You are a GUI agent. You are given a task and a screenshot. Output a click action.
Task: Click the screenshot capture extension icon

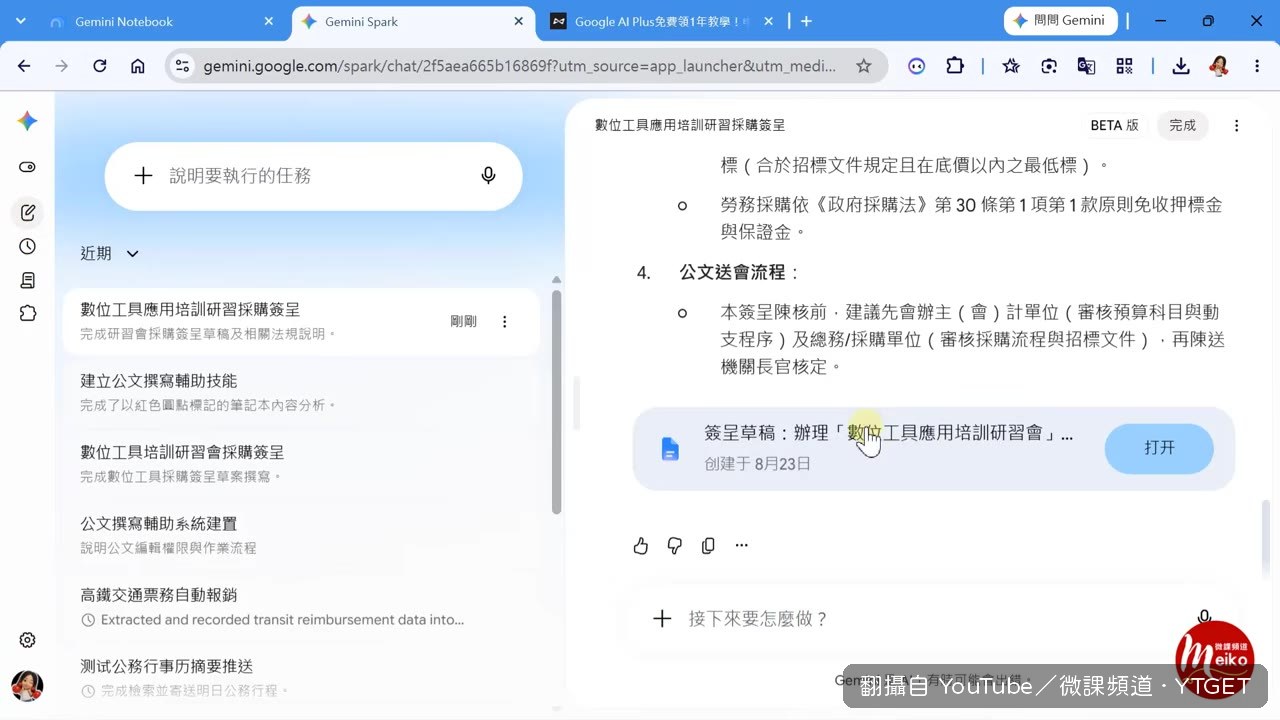click(1049, 66)
